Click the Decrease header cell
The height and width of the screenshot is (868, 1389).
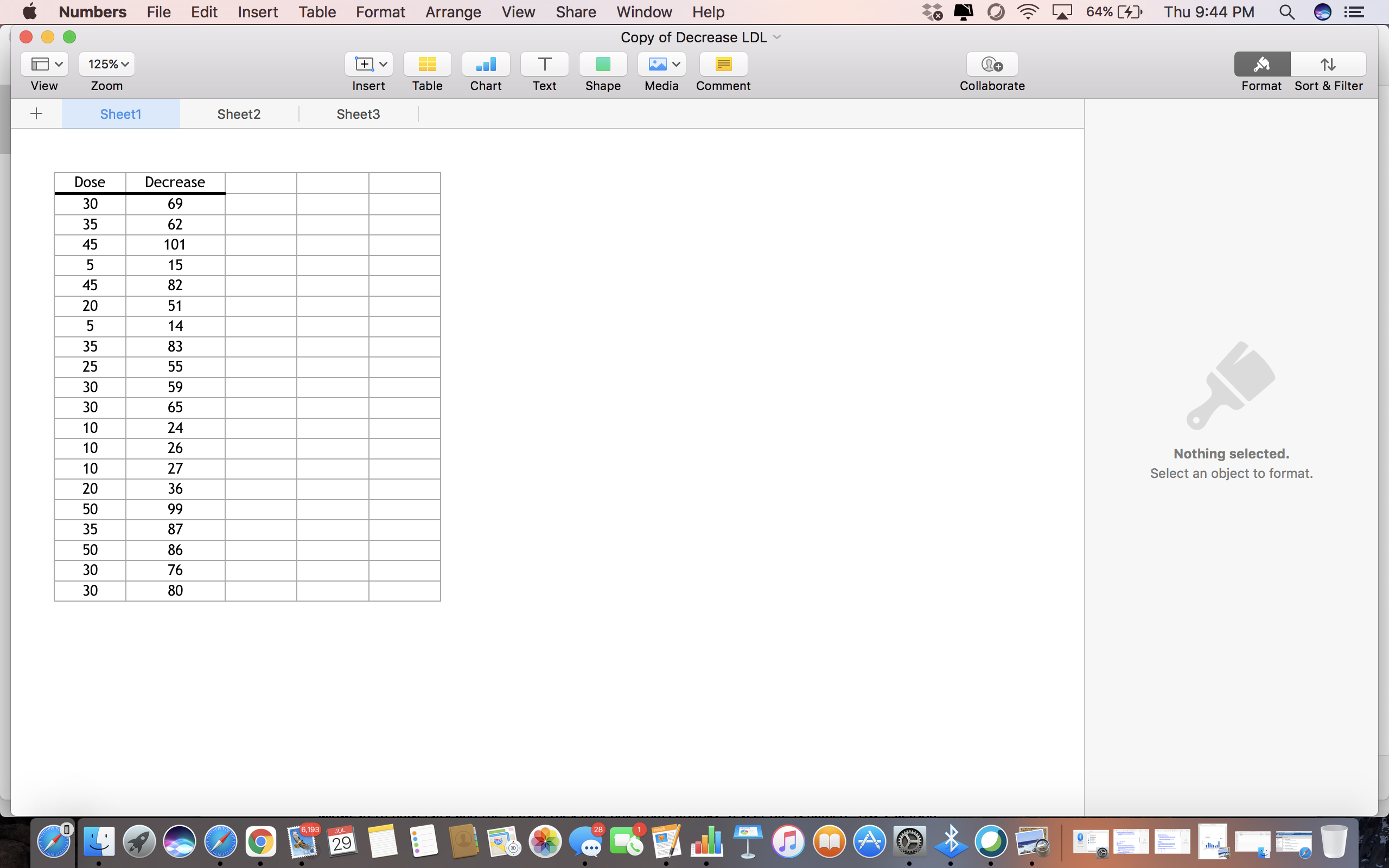pyautogui.click(x=175, y=183)
